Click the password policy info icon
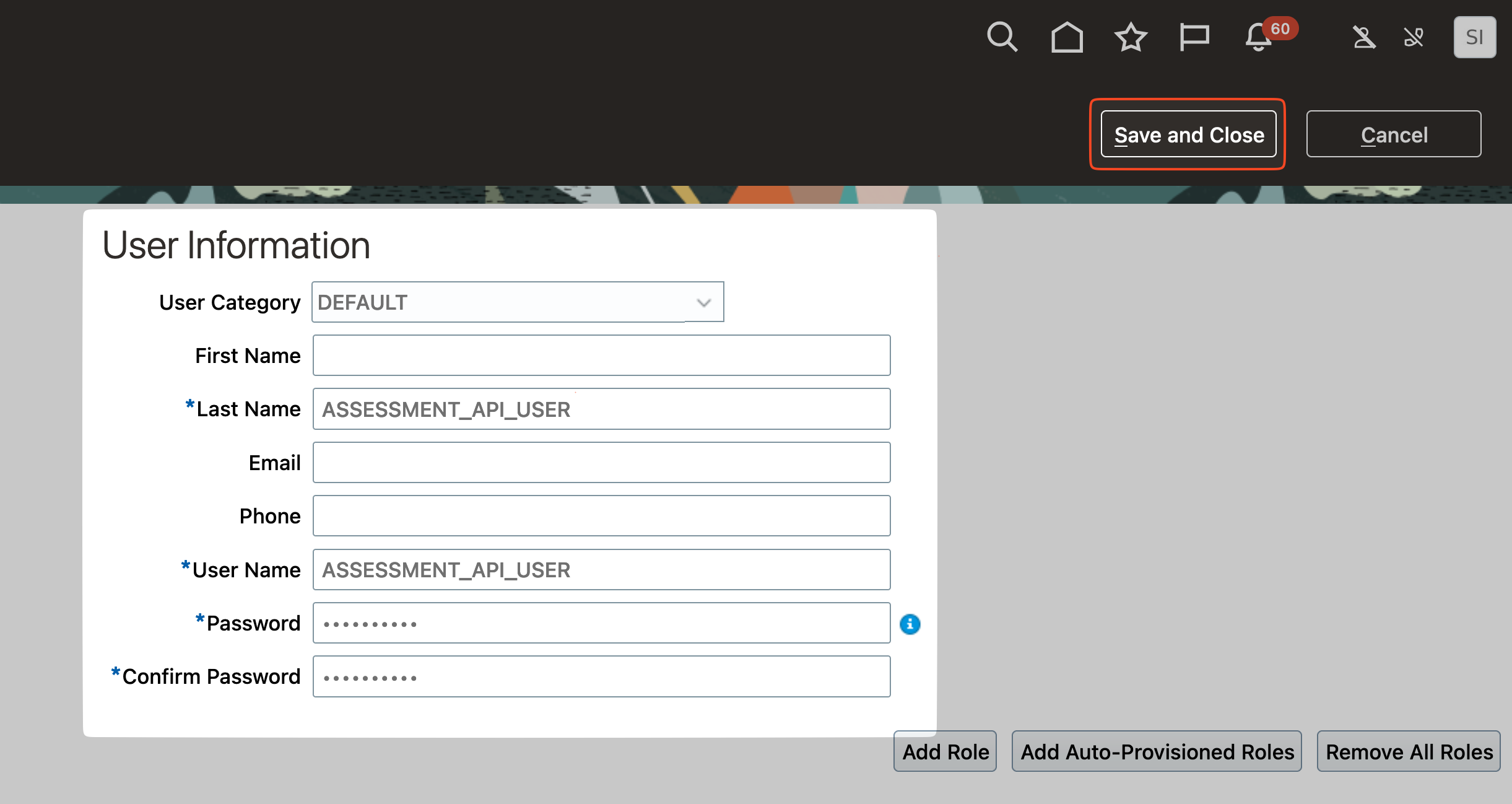1512x804 pixels. 910,624
